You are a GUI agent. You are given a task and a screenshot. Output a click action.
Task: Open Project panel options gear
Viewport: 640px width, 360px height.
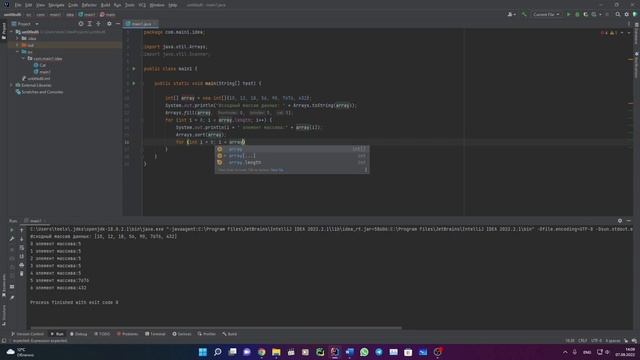point(109,24)
